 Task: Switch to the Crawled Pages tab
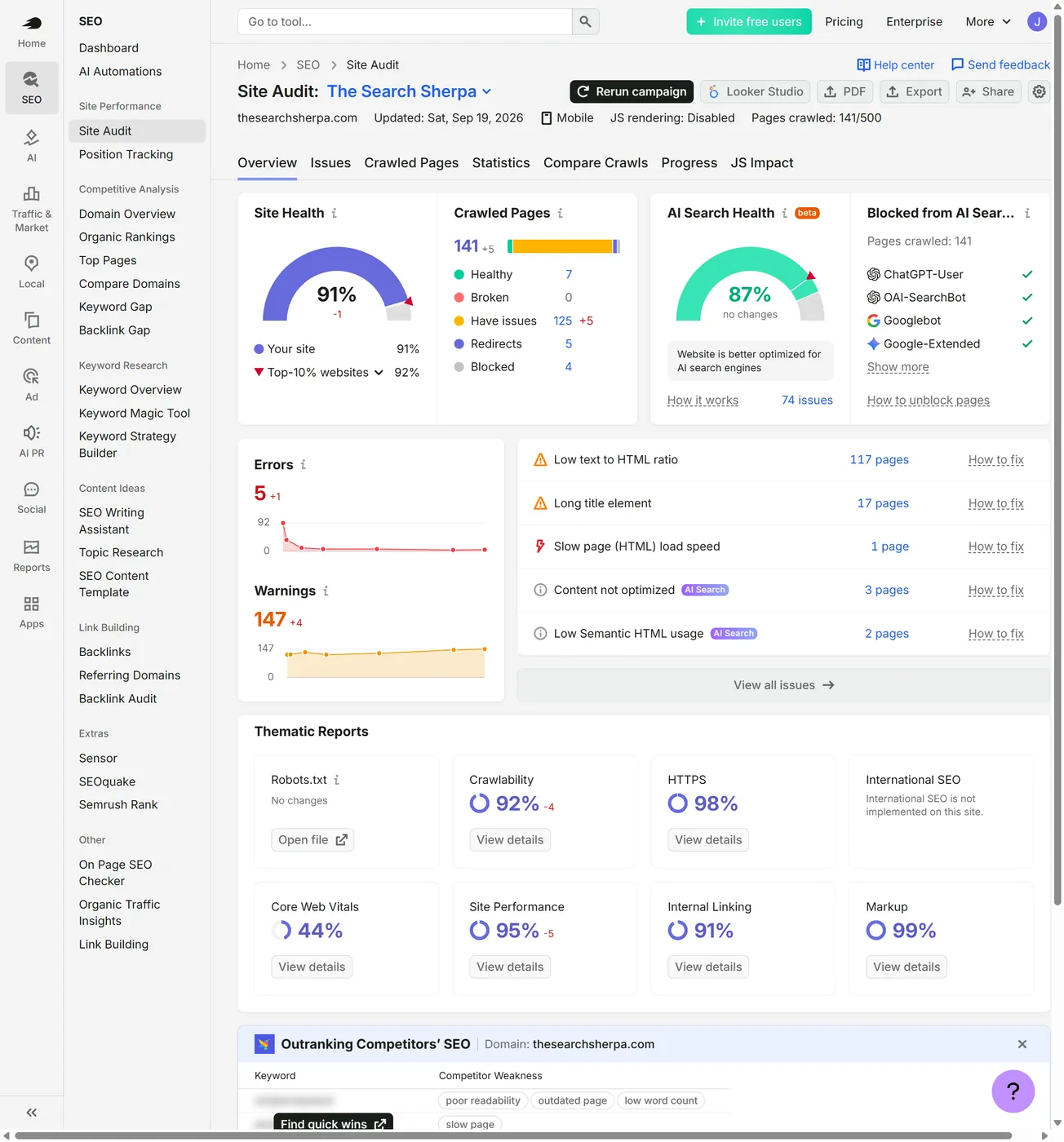pyautogui.click(x=411, y=163)
